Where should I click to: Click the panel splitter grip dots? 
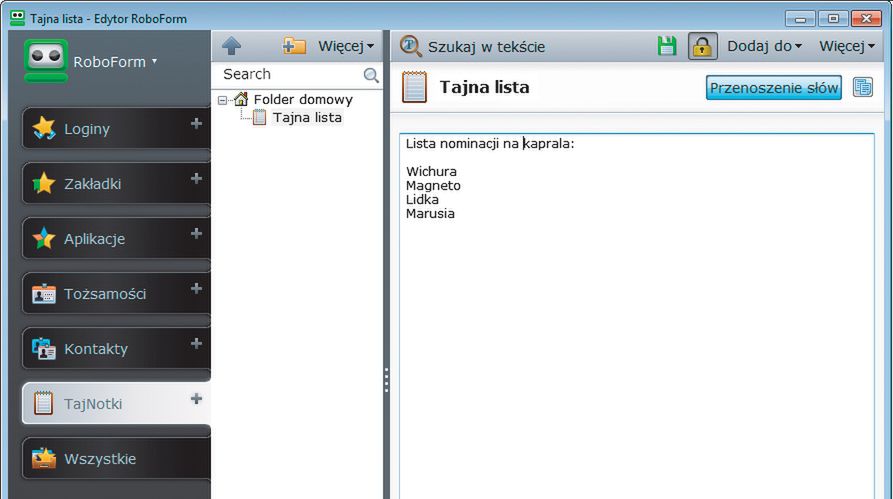tap(387, 380)
